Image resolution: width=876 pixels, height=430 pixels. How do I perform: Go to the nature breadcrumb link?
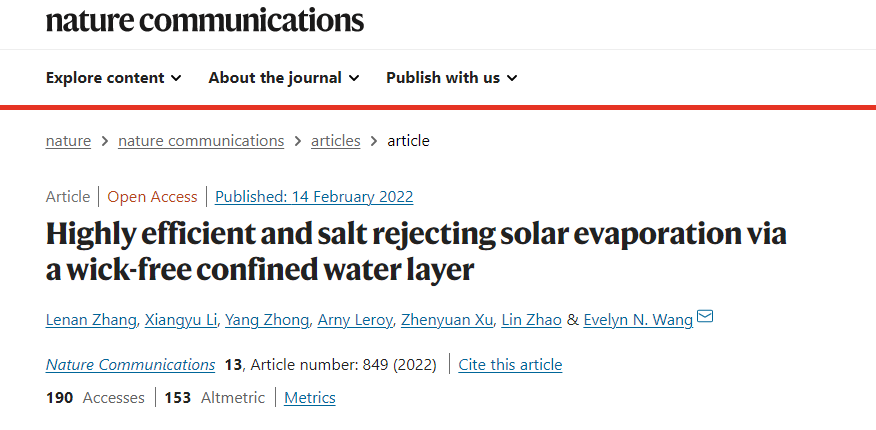coord(68,141)
